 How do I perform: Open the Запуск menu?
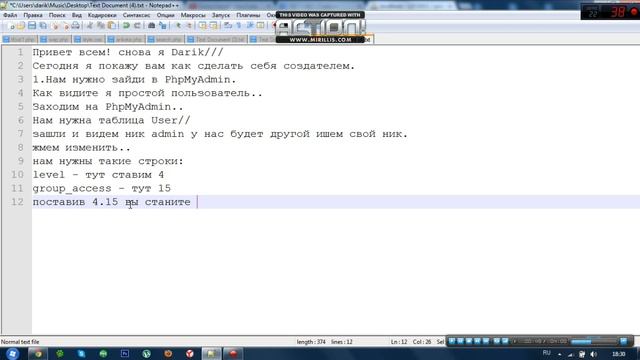(x=221, y=15)
